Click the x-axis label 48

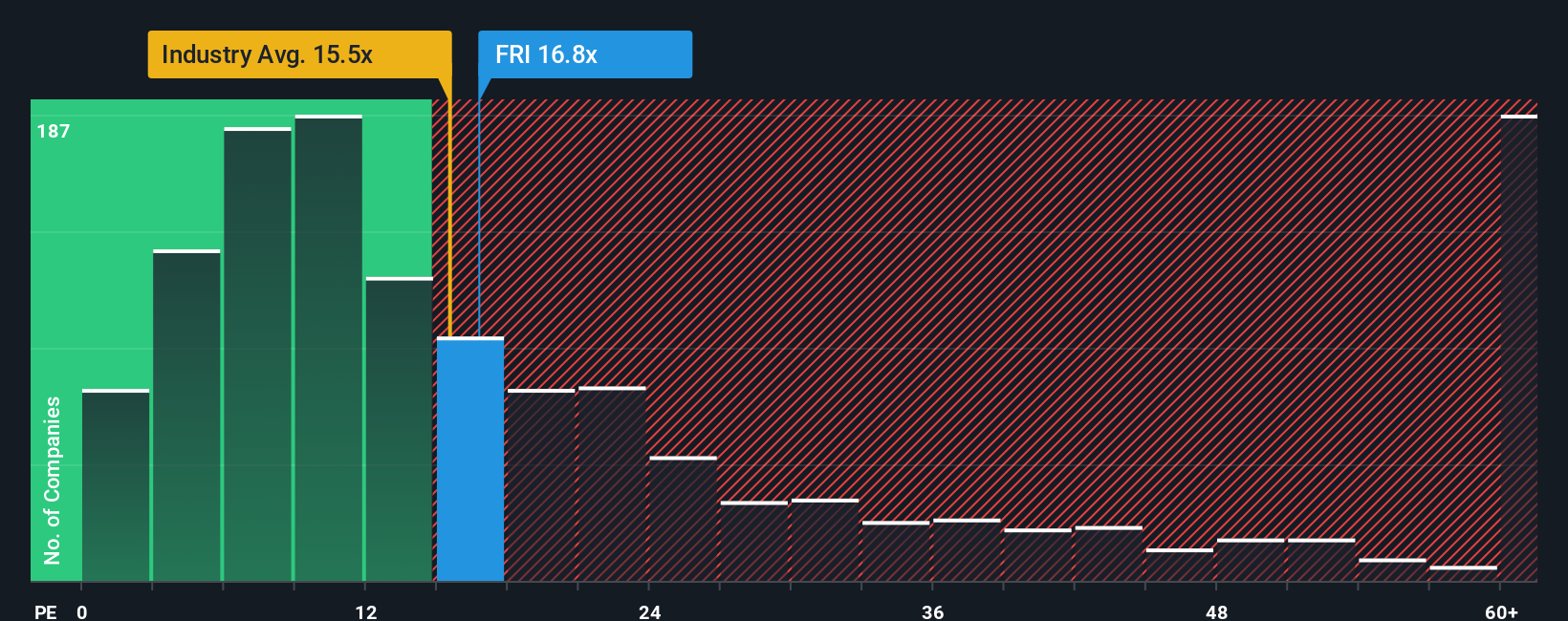(1216, 611)
